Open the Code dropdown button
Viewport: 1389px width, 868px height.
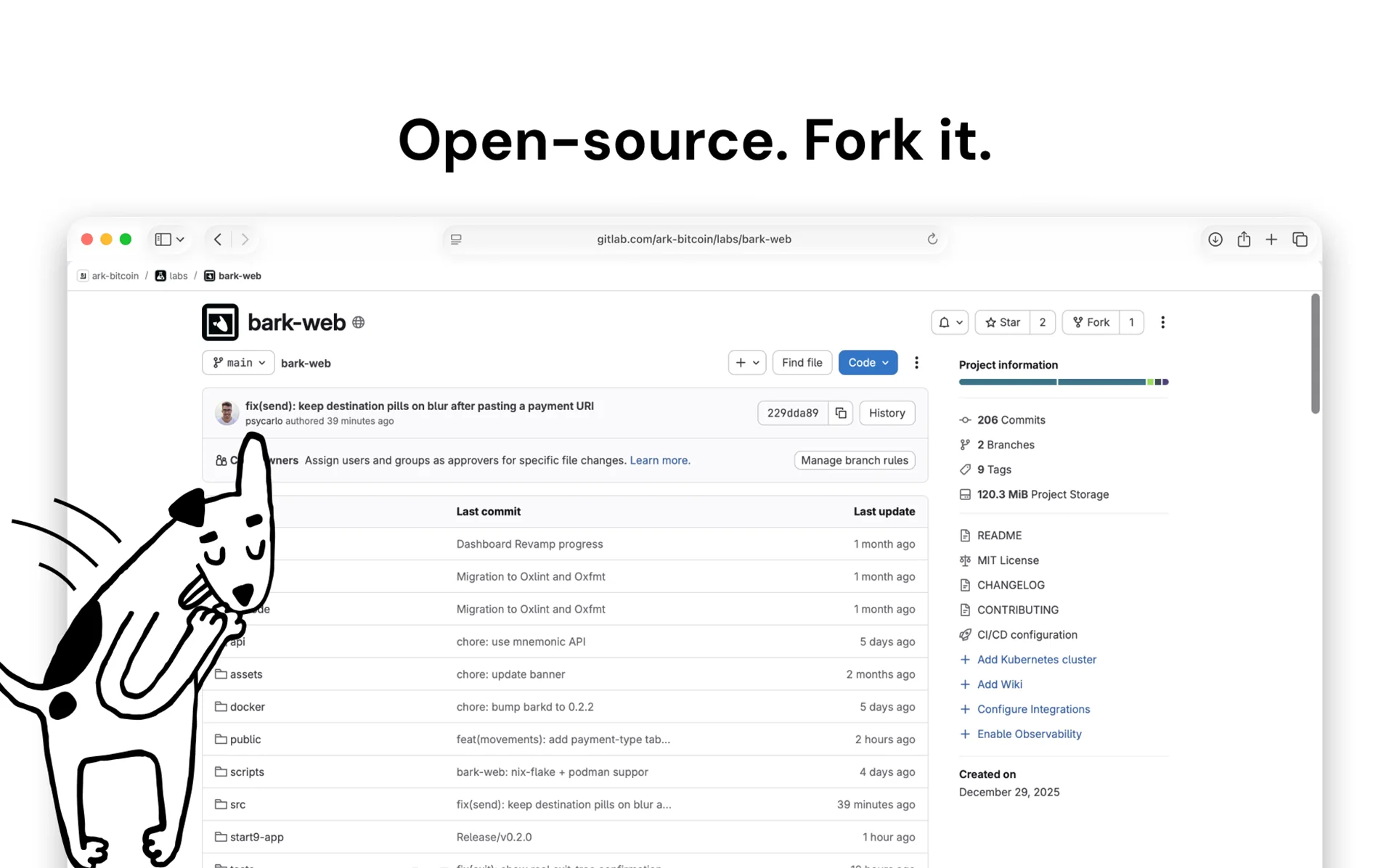coord(868,363)
